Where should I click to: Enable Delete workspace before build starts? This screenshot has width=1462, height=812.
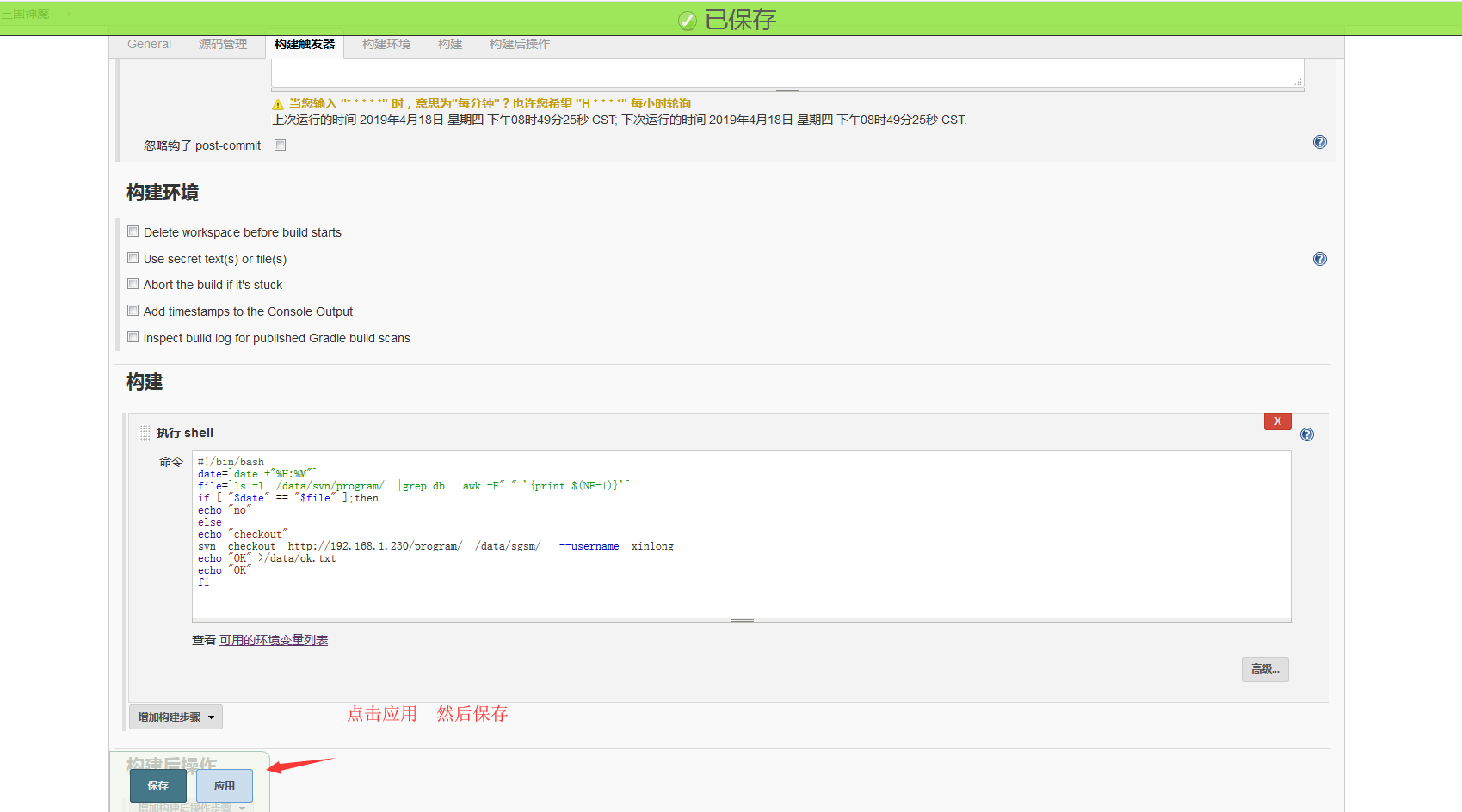[x=133, y=231]
